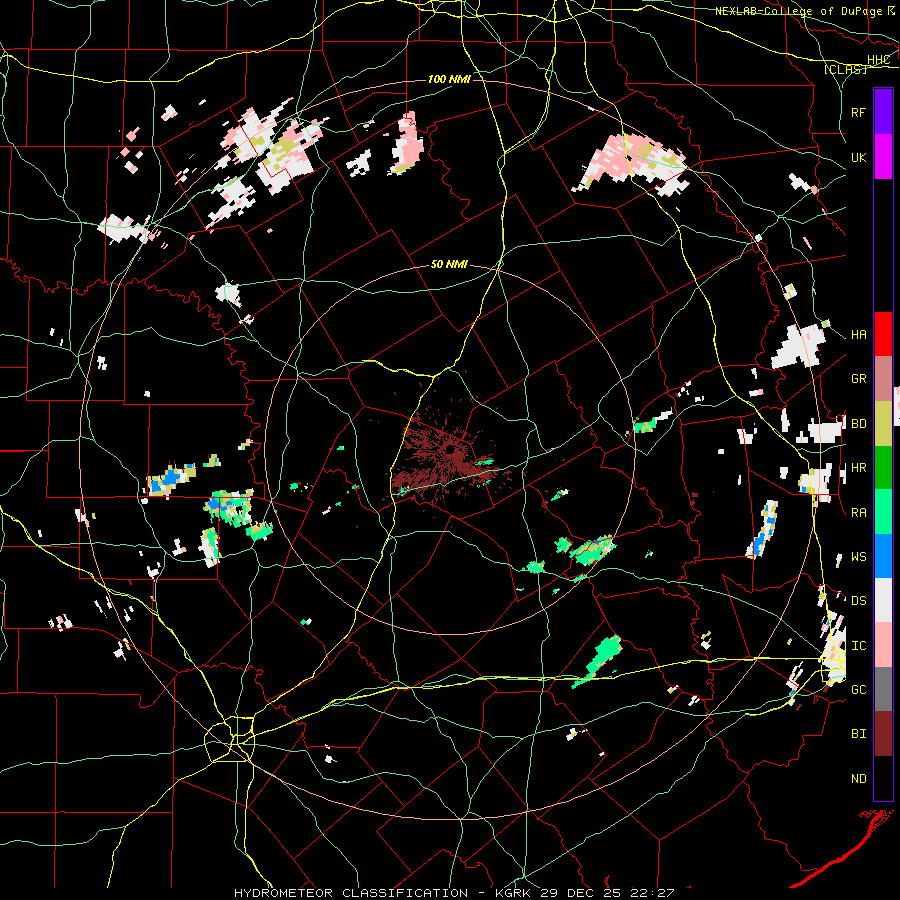Click the 22:27 timestamp
900x900 pixels.
click(651, 893)
